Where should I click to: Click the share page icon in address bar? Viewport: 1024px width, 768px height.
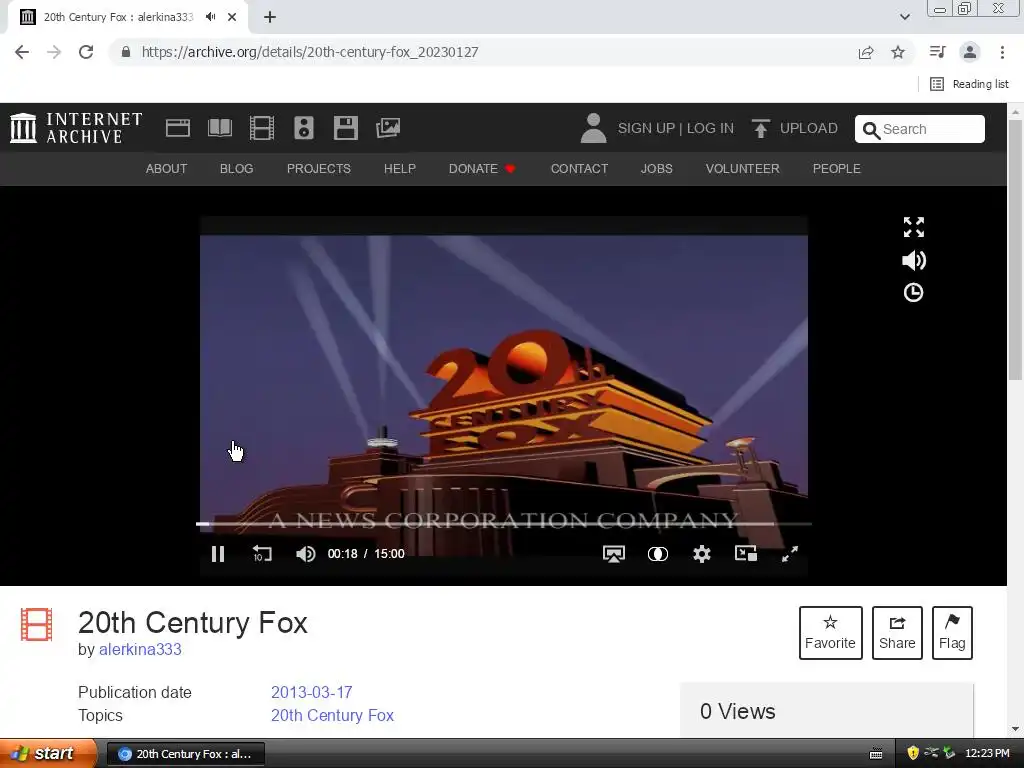(x=866, y=52)
